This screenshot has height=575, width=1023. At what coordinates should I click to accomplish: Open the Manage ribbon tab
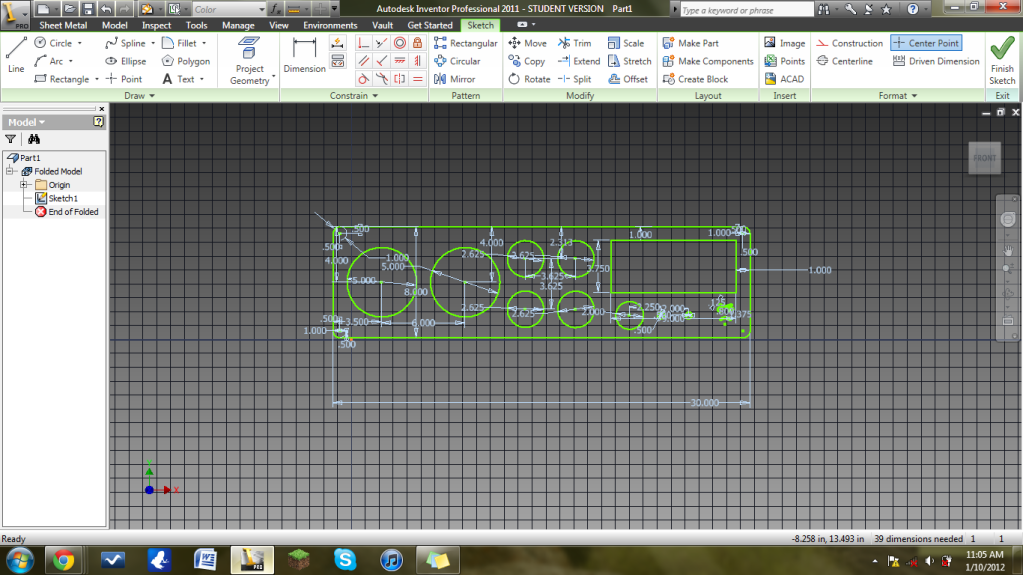click(237, 25)
